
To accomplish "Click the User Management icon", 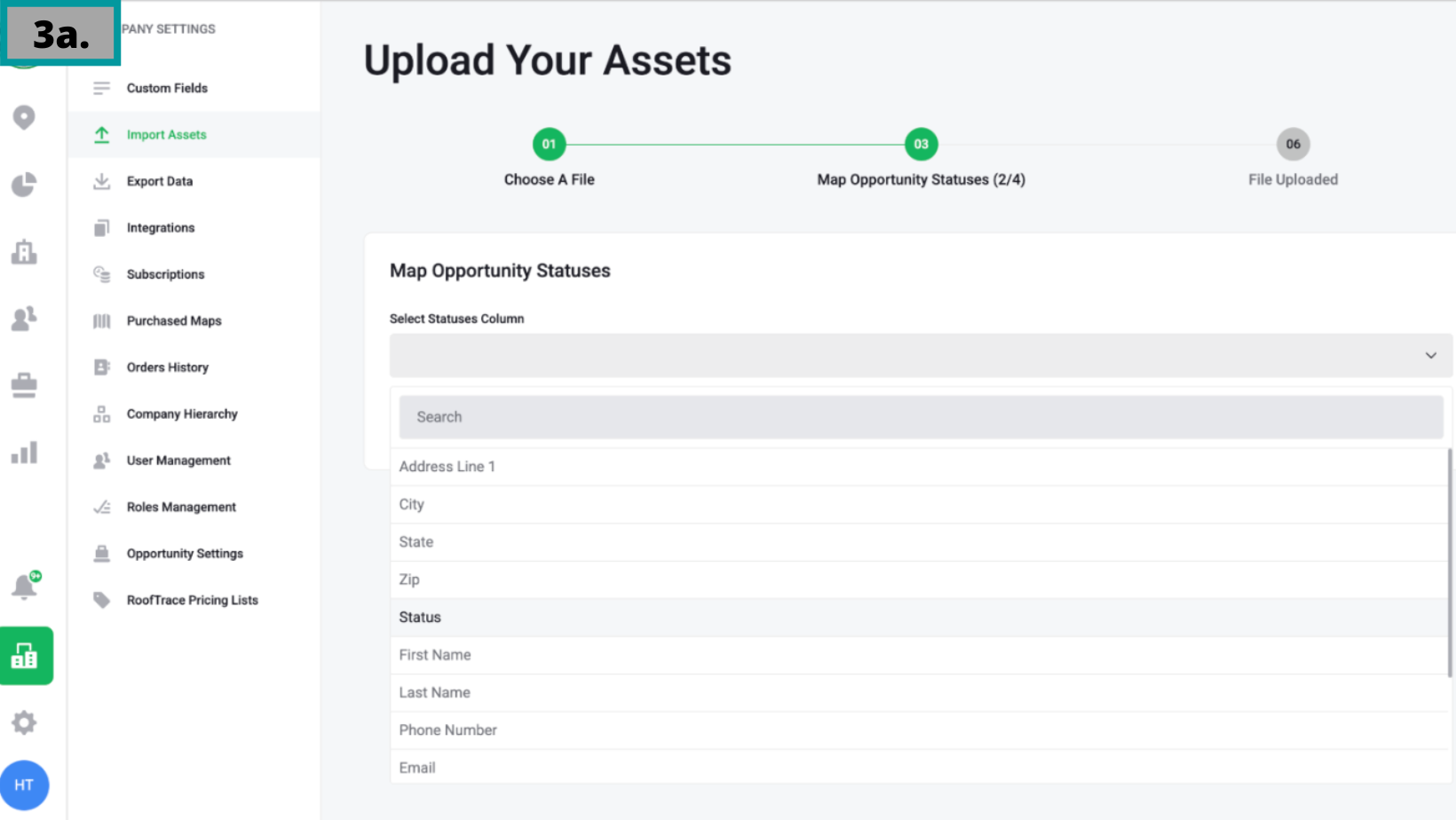I will point(102,461).
